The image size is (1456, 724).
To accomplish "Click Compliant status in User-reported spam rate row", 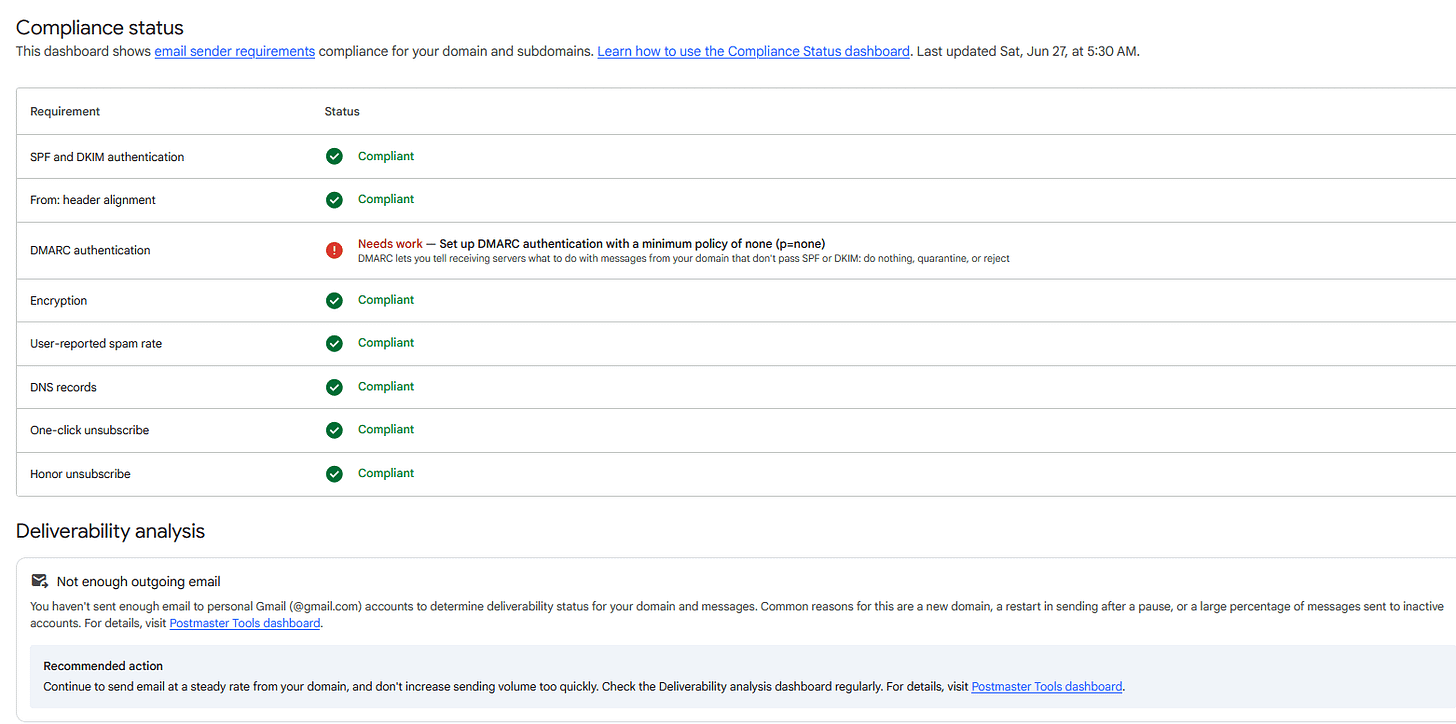I will point(386,343).
